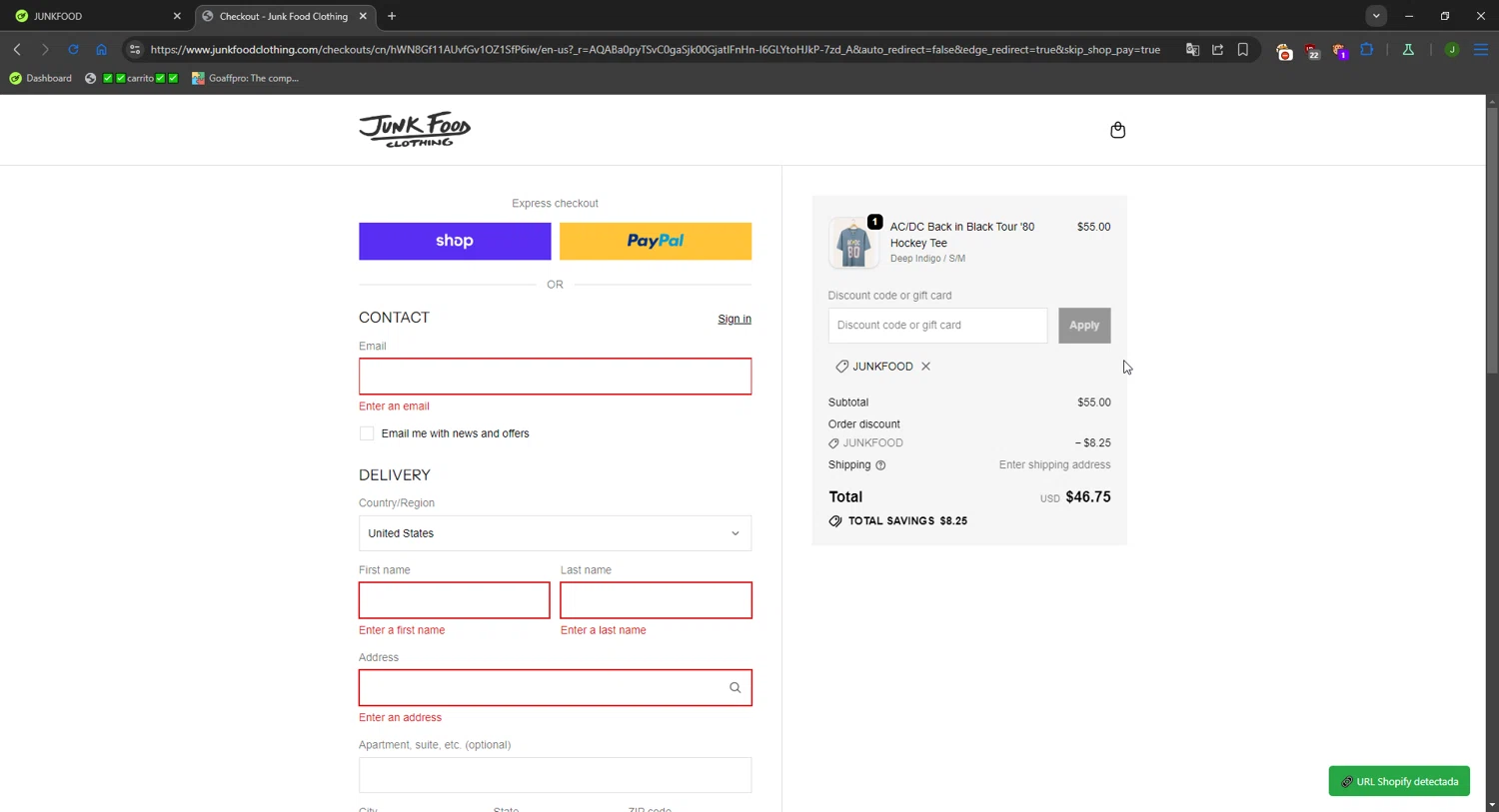Click the Enter shipping address text
The height and width of the screenshot is (812, 1499).
[1054, 465]
